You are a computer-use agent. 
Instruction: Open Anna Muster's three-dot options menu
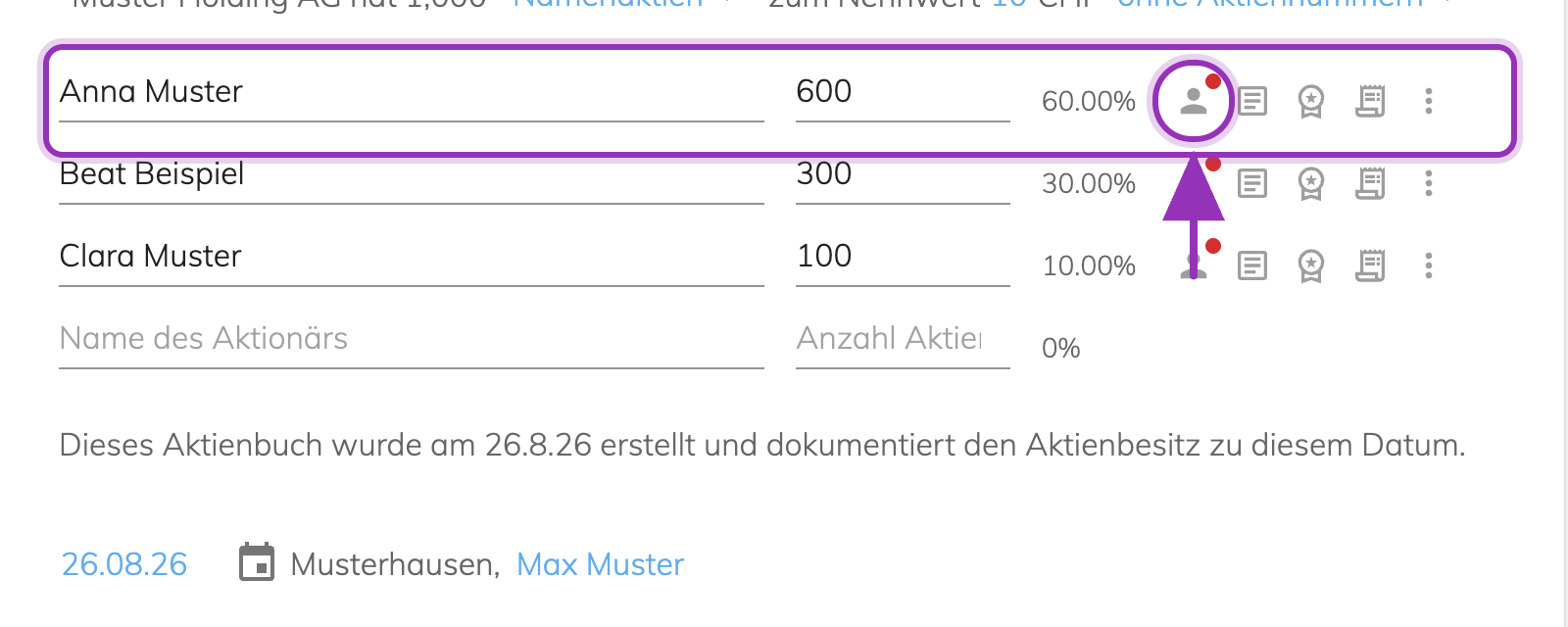(1429, 101)
